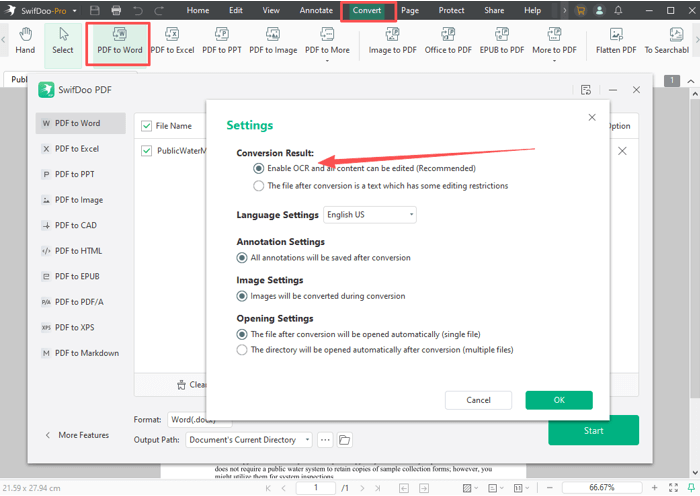Switch to the Convert tab
The width and height of the screenshot is (700, 496).
tap(367, 10)
